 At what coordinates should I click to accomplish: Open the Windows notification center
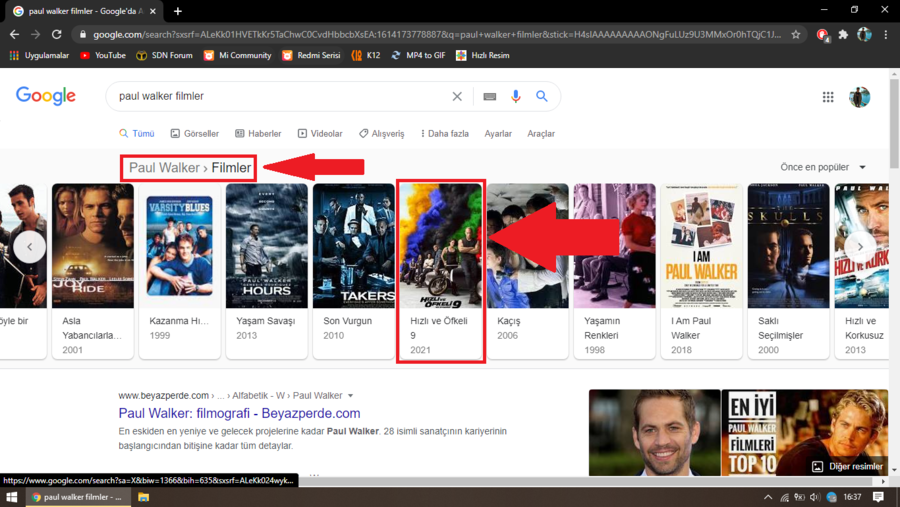pyautogui.click(x=878, y=497)
